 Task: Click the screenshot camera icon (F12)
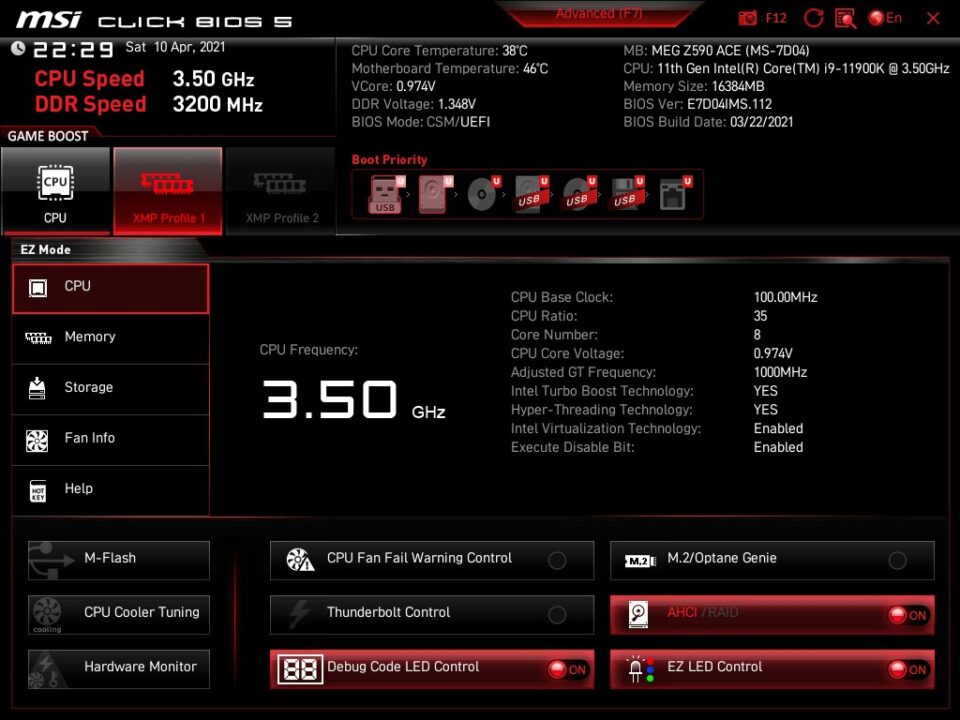[748, 18]
